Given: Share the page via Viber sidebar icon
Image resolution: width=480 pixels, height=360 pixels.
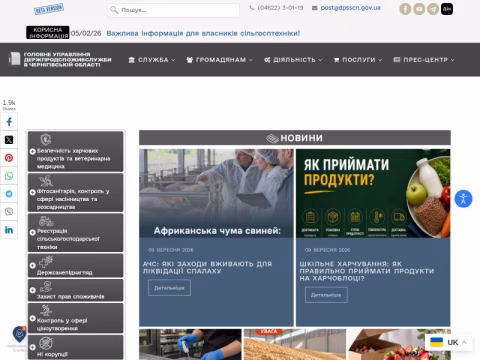Looking at the screenshot, I should tap(9, 212).
